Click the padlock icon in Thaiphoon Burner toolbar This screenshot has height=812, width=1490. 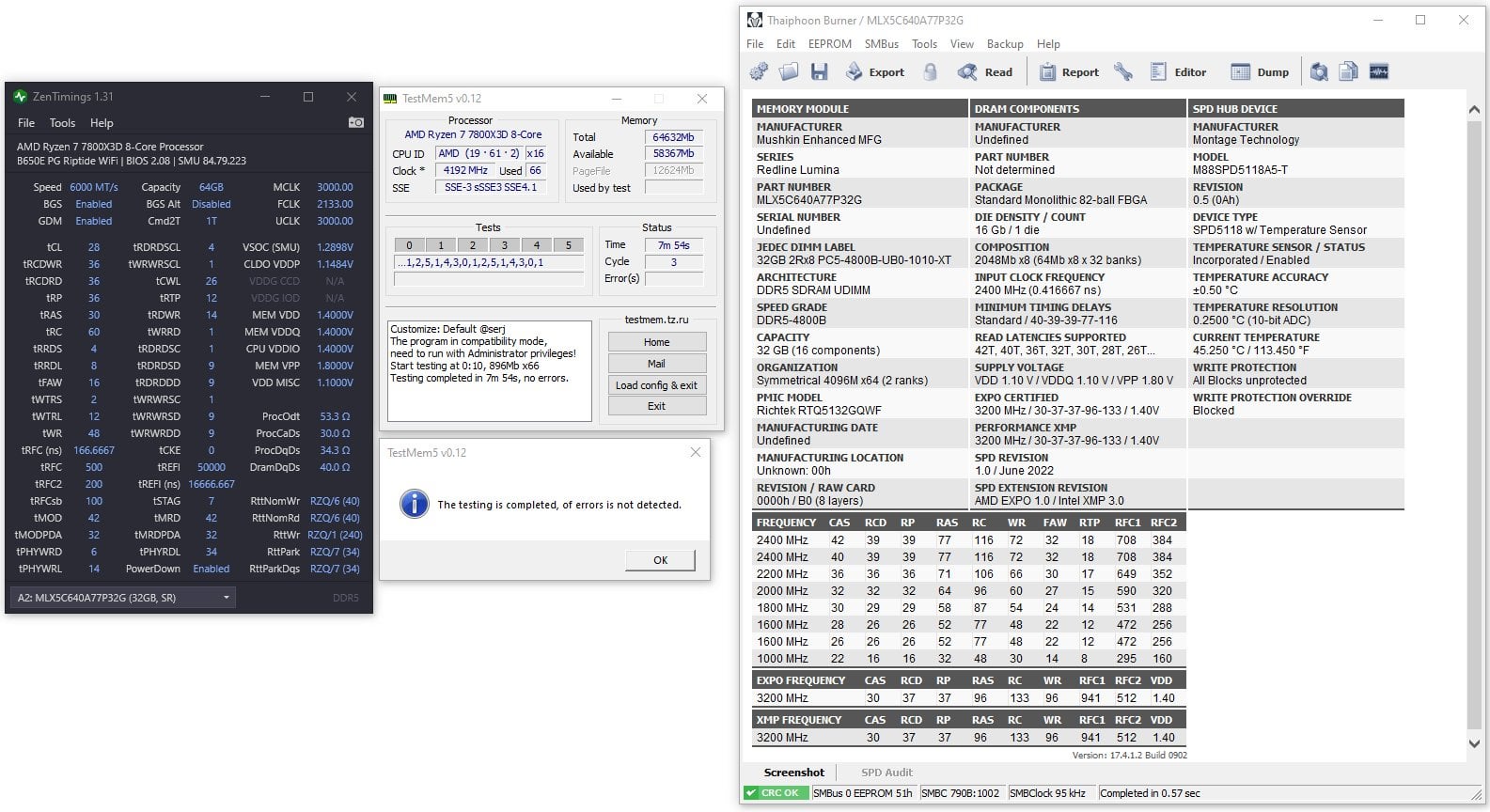tap(930, 72)
